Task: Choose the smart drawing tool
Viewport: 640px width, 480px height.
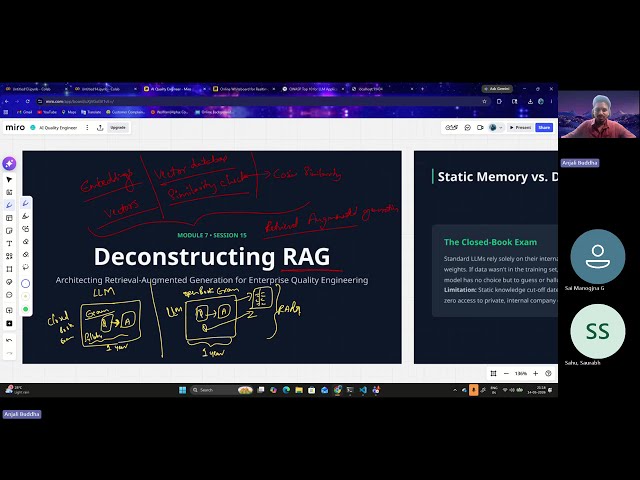Action: coord(25,229)
